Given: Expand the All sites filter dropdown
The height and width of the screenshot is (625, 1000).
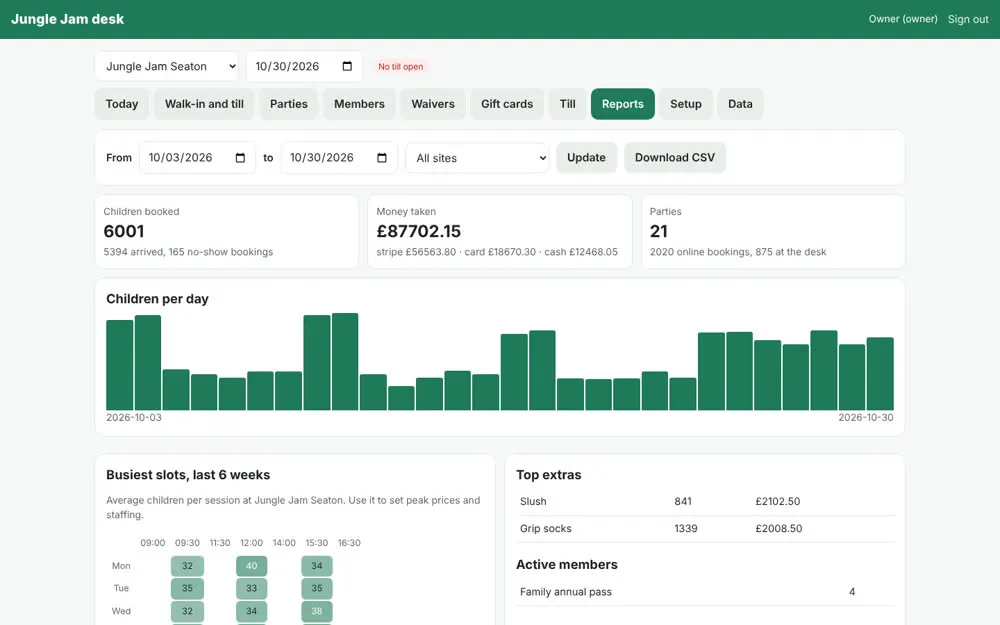Looking at the screenshot, I should [x=477, y=158].
